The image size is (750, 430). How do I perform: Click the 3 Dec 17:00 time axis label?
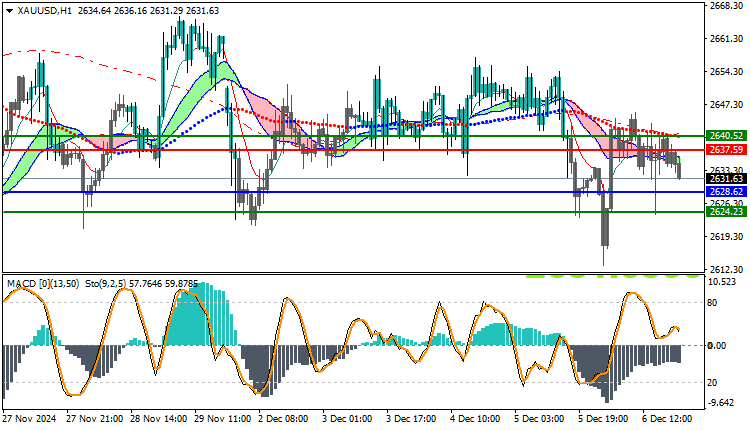[411, 419]
